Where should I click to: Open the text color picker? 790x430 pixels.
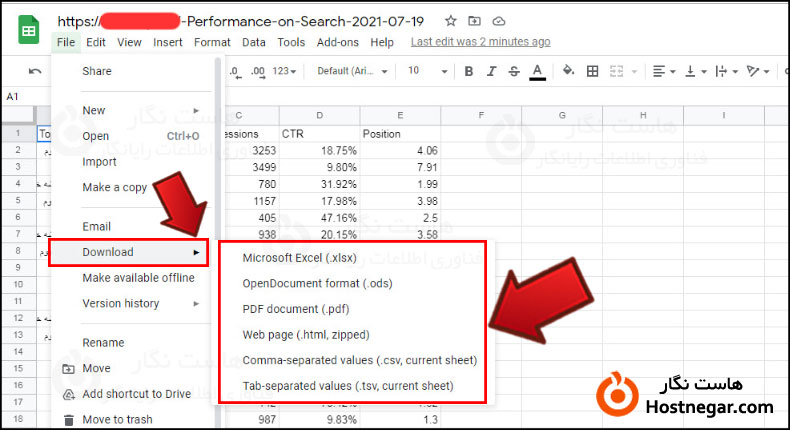click(x=538, y=72)
